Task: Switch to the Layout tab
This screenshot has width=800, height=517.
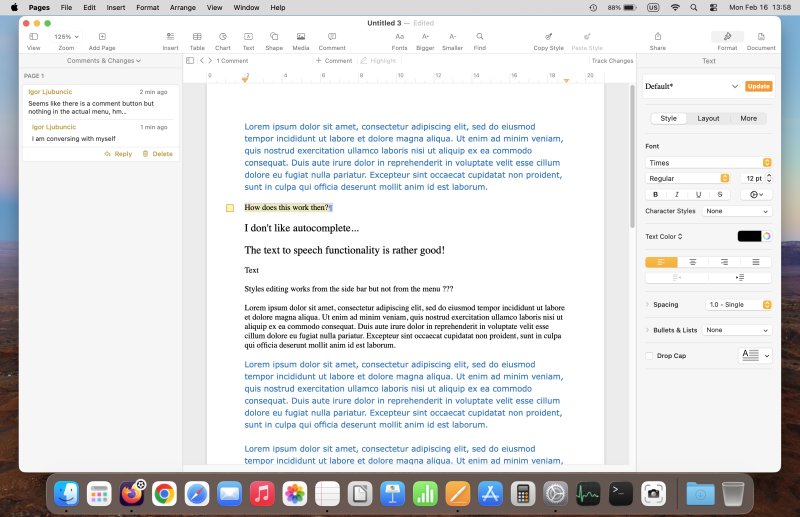Action: coord(708,118)
